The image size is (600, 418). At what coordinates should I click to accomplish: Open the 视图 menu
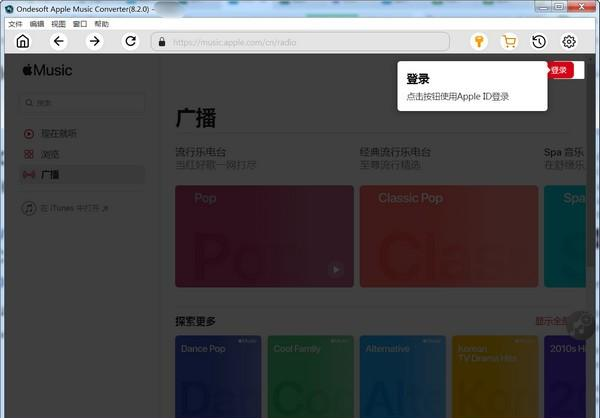click(x=58, y=24)
